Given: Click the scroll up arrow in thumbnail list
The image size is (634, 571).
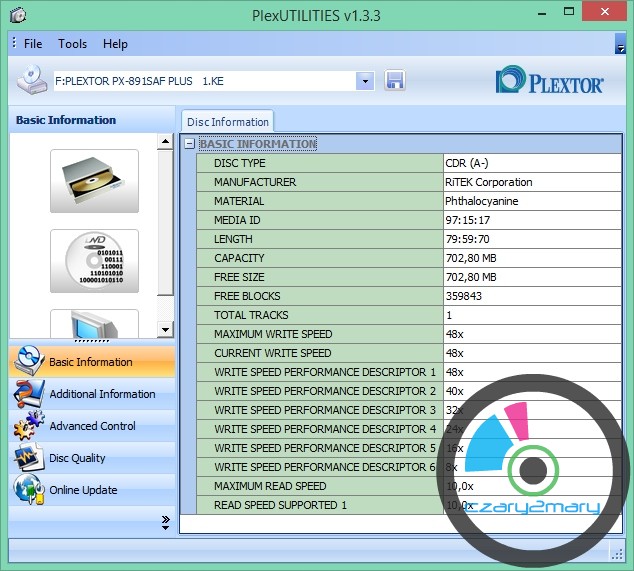Looking at the screenshot, I should pos(165,141).
